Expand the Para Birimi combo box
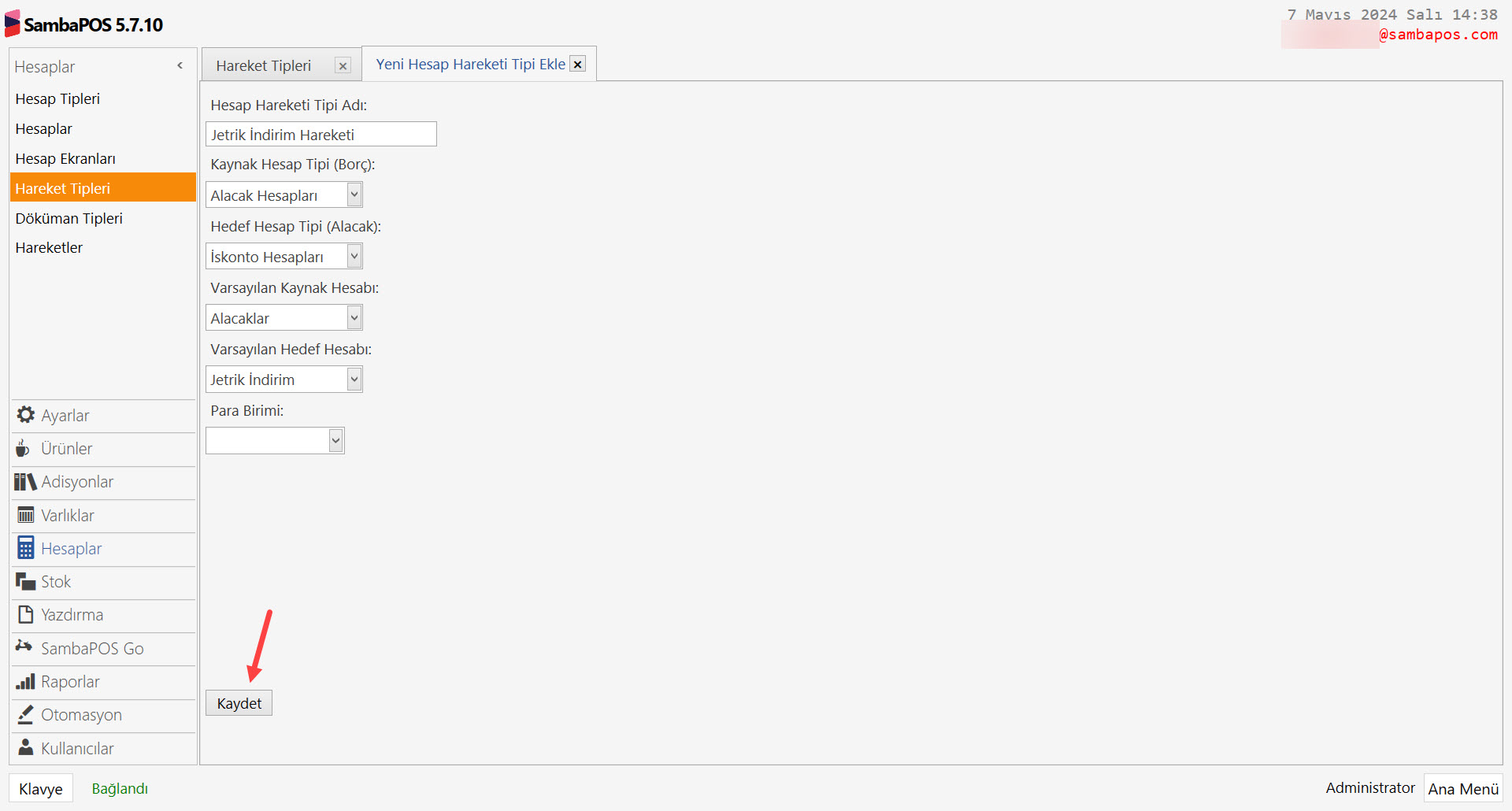The height and width of the screenshot is (811, 1512). 336,441
